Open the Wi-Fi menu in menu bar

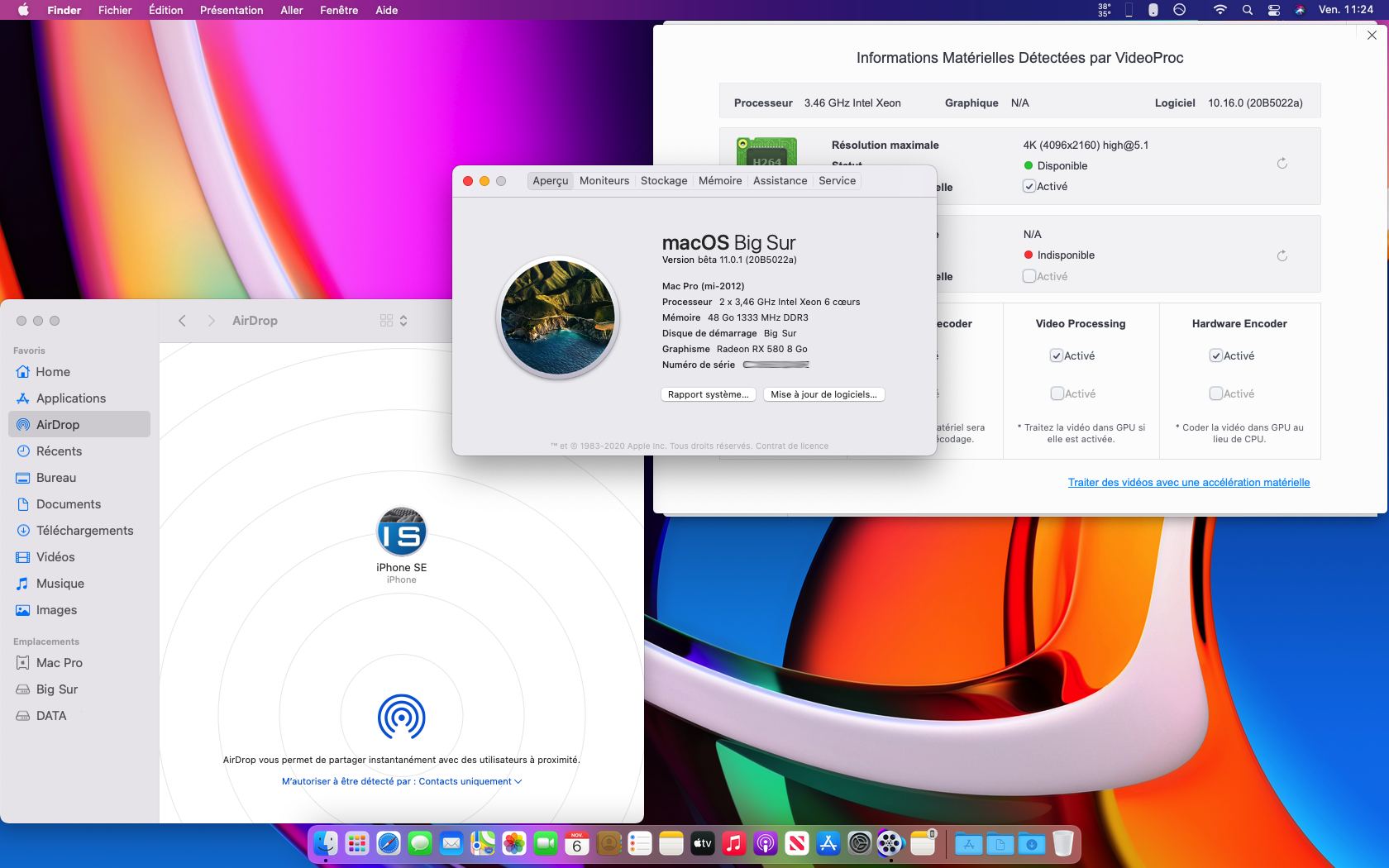tap(1220, 10)
